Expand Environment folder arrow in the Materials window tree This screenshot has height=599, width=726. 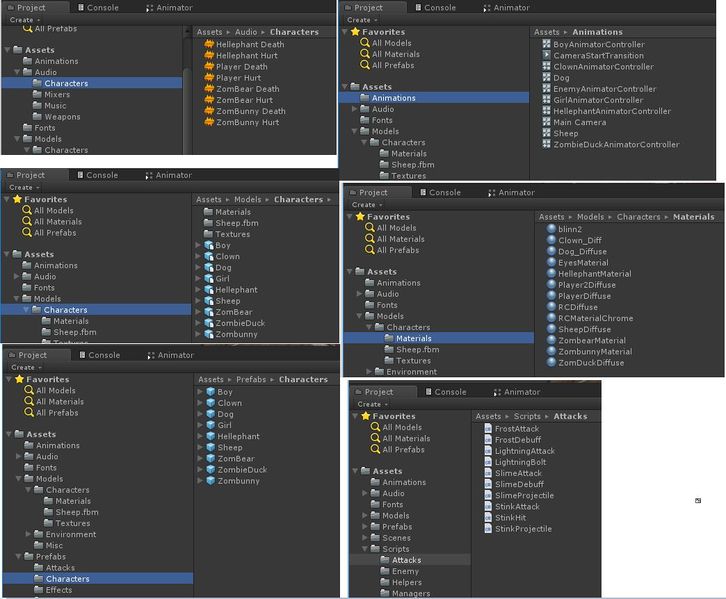click(369, 371)
